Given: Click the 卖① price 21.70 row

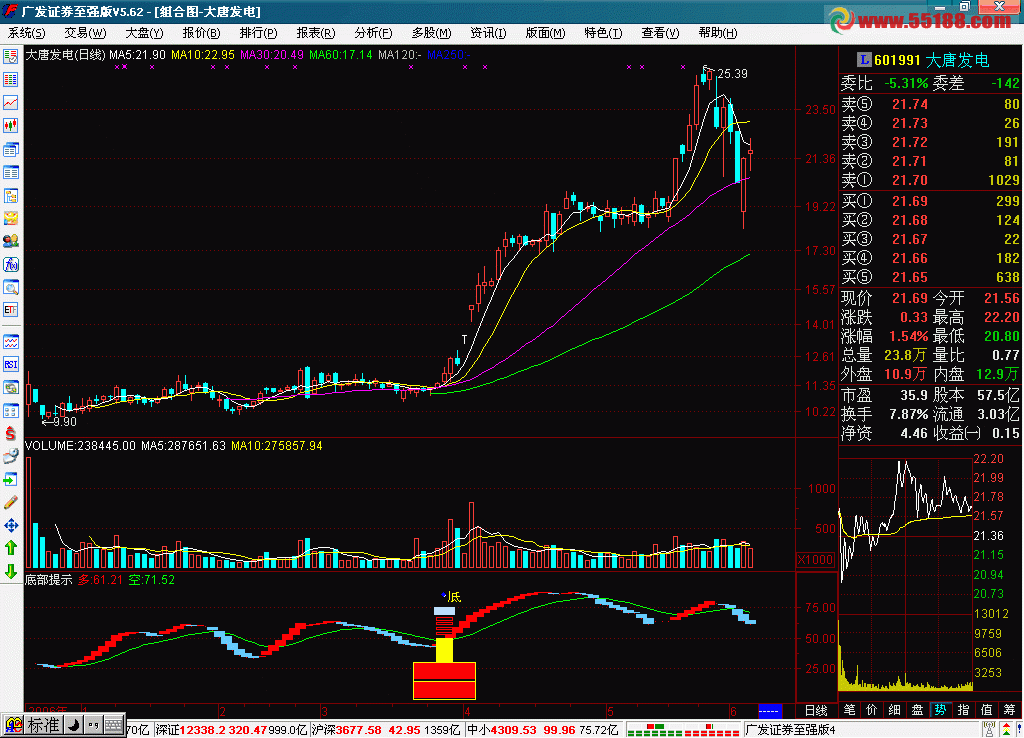Looking at the screenshot, I should coord(930,180).
